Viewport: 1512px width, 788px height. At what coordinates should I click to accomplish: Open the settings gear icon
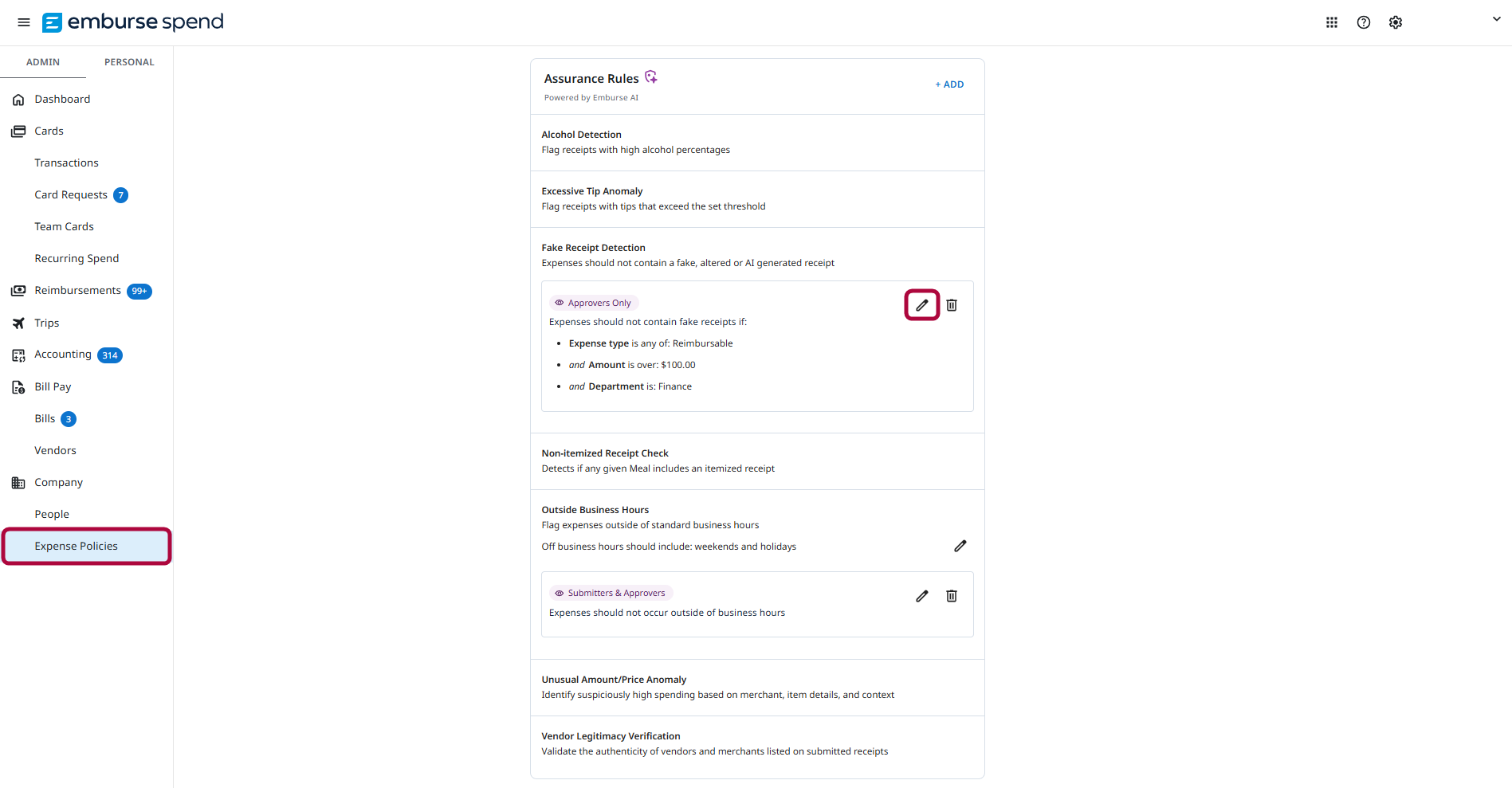point(1396,22)
